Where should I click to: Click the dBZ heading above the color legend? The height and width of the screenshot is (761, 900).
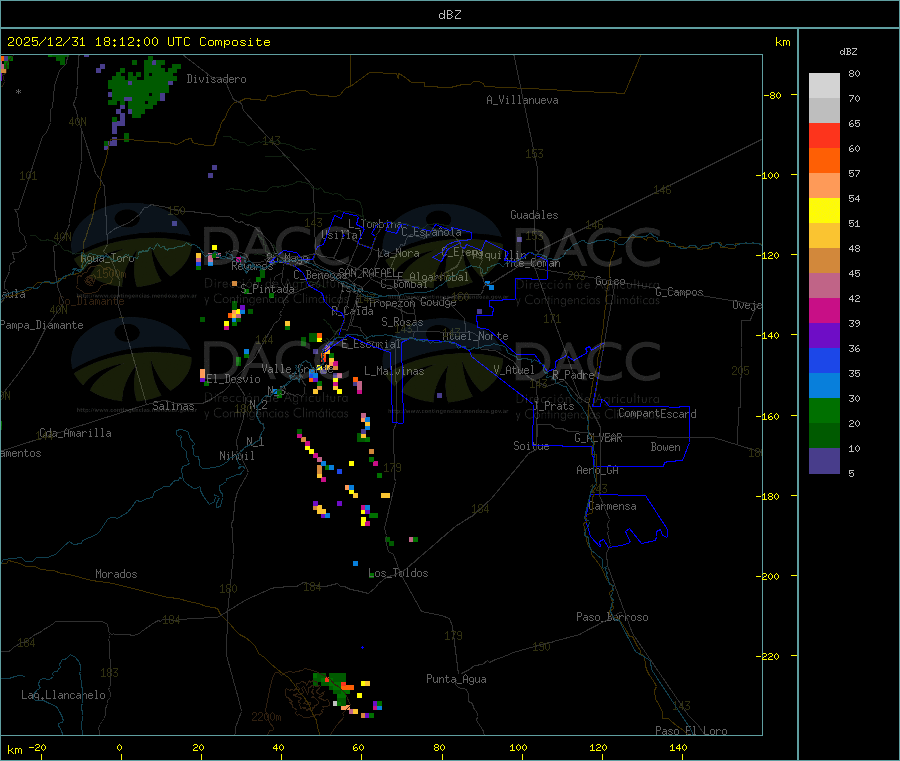tap(848, 52)
